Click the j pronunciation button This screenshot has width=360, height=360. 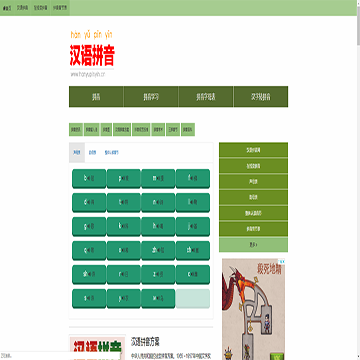coord(193,227)
